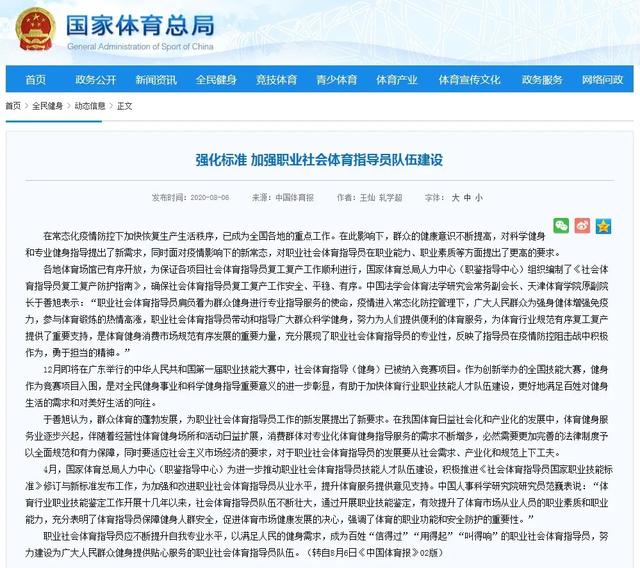Set font size to 中
Image resolution: width=640 pixels, height=568 pixels.
click(x=467, y=198)
